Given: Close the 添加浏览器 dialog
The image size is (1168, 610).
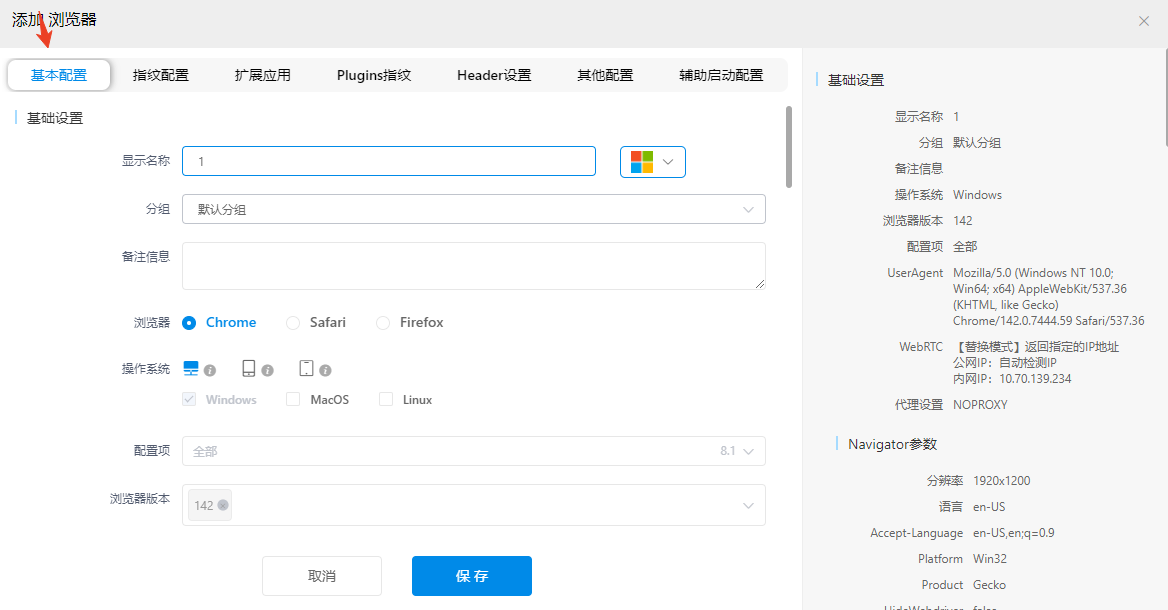Looking at the screenshot, I should point(1144,21).
